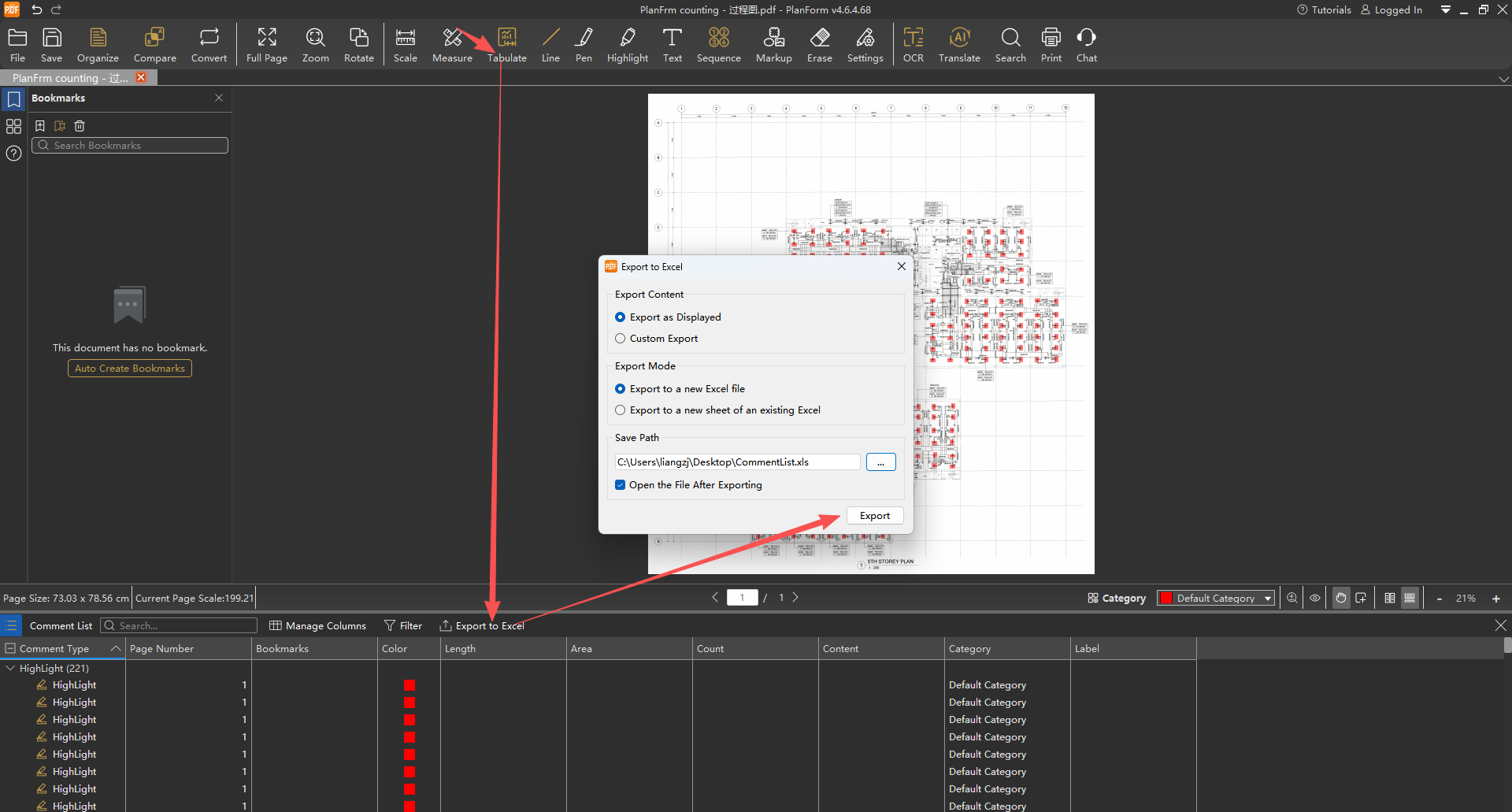Select the Highlight tool in toolbar

(x=627, y=45)
